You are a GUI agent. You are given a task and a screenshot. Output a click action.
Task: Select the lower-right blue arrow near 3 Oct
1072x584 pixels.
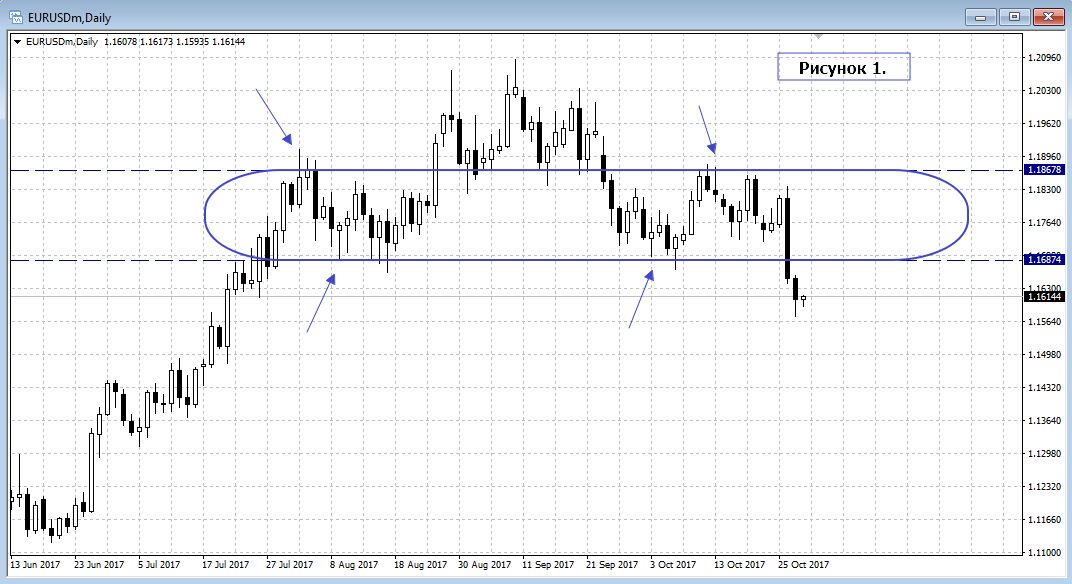[641, 299]
